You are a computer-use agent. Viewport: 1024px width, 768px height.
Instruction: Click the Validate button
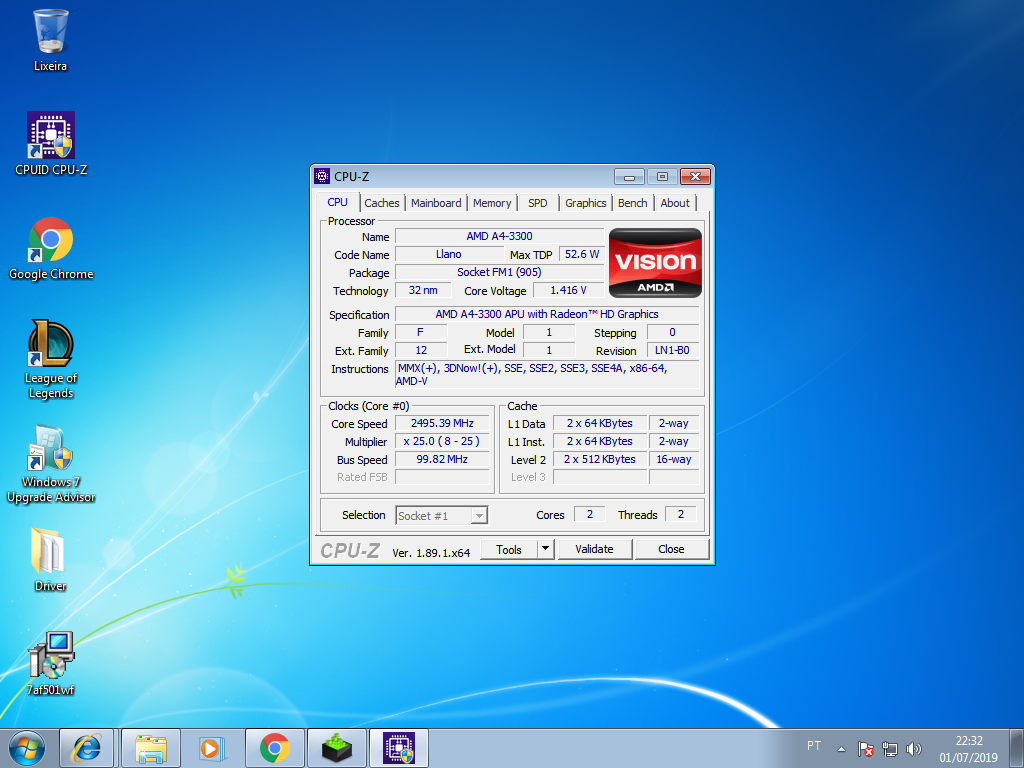594,549
